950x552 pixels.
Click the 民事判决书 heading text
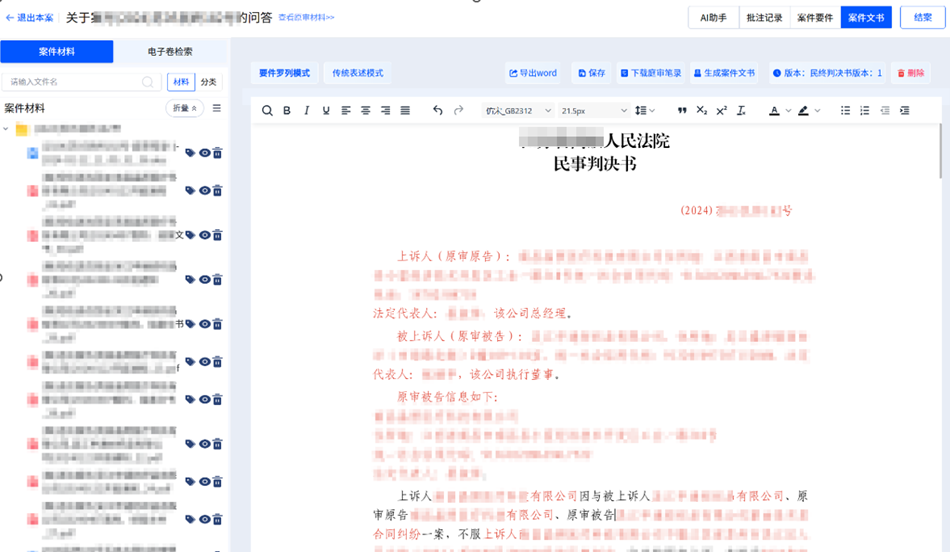click(594, 164)
